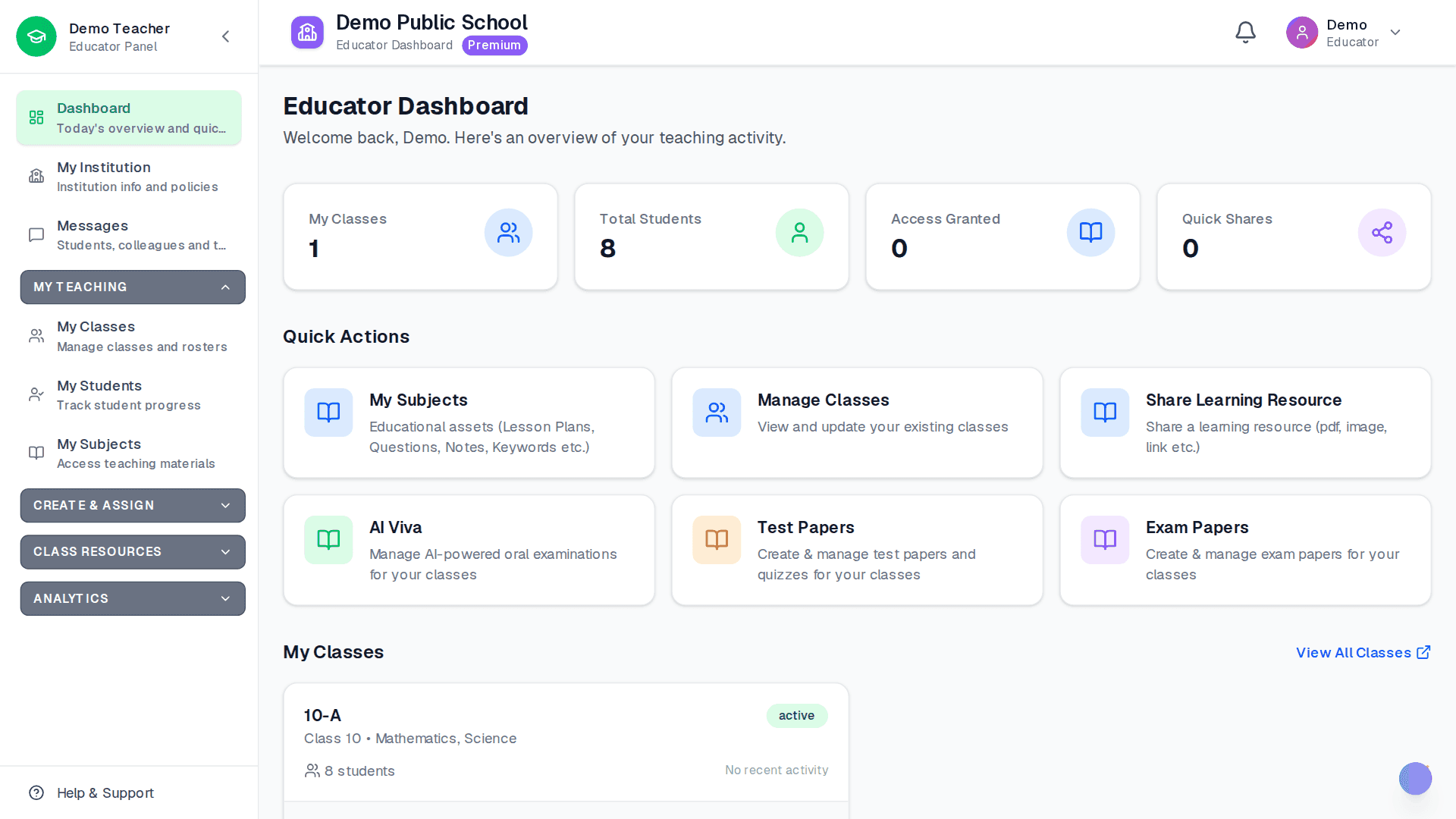Click the students icon on 10-A card
This screenshot has height=819, width=1456.
click(x=312, y=770)
